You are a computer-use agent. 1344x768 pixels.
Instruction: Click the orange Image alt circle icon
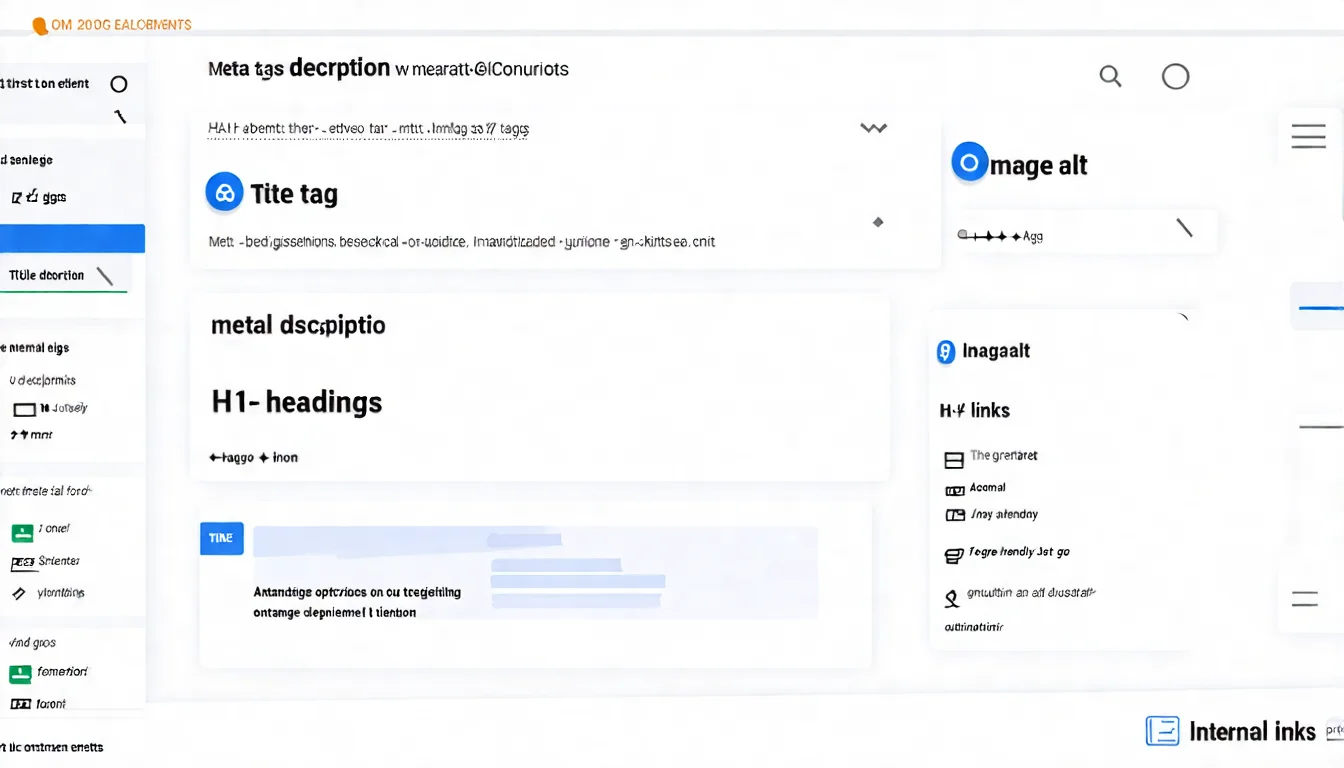(x=969, y=161)
